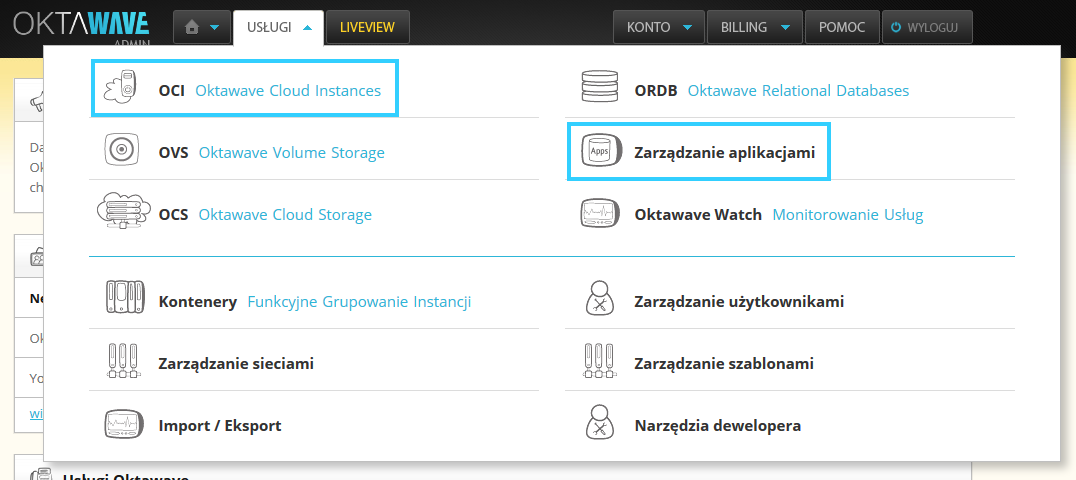This screenshot has height=480, width=1076.
Task: Select Import / Eksport entry
Action: click(x=220, y=426)
